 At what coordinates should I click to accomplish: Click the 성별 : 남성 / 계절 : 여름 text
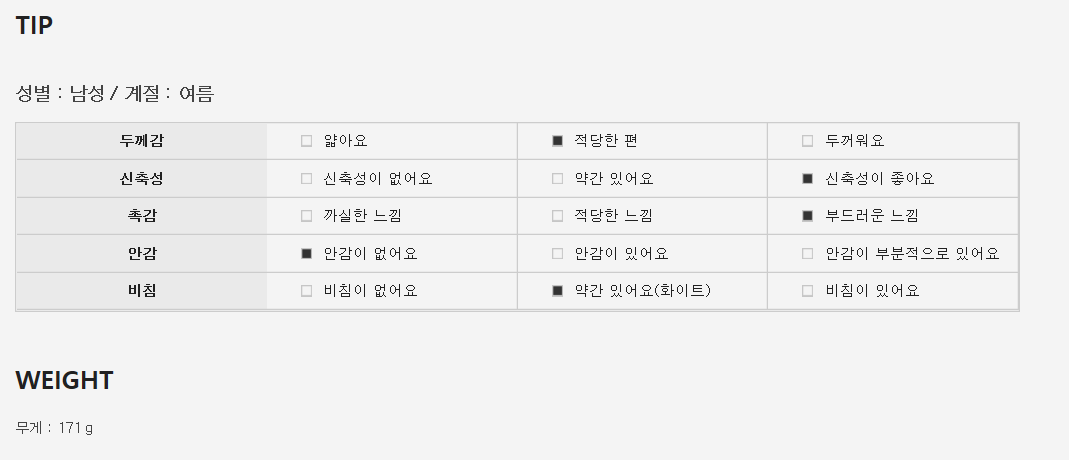(115, 94)
